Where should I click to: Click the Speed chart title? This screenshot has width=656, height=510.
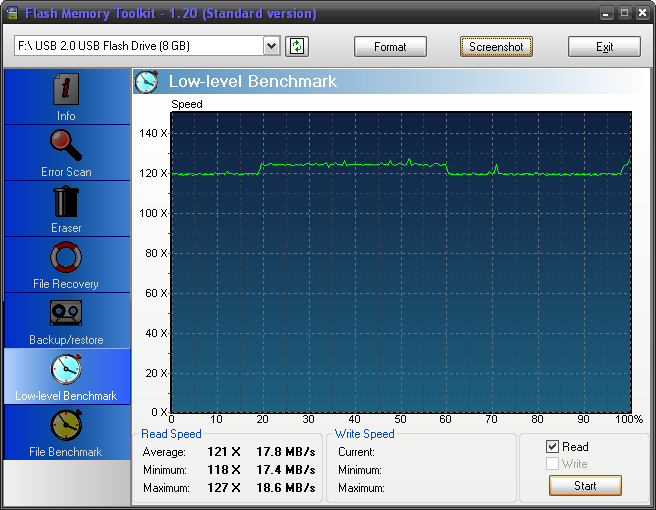point(187,104)
